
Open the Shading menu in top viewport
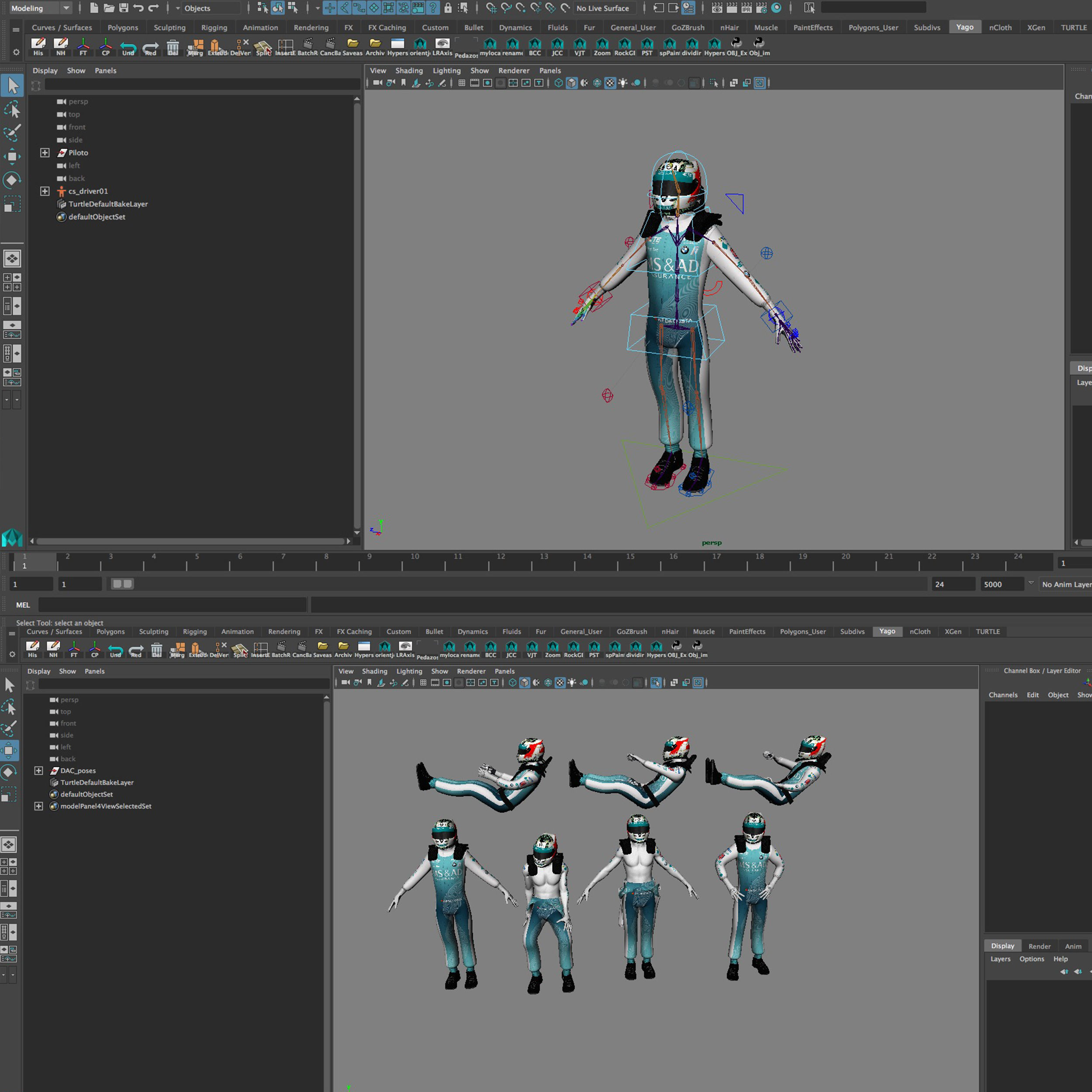click(x=409, y=71)
